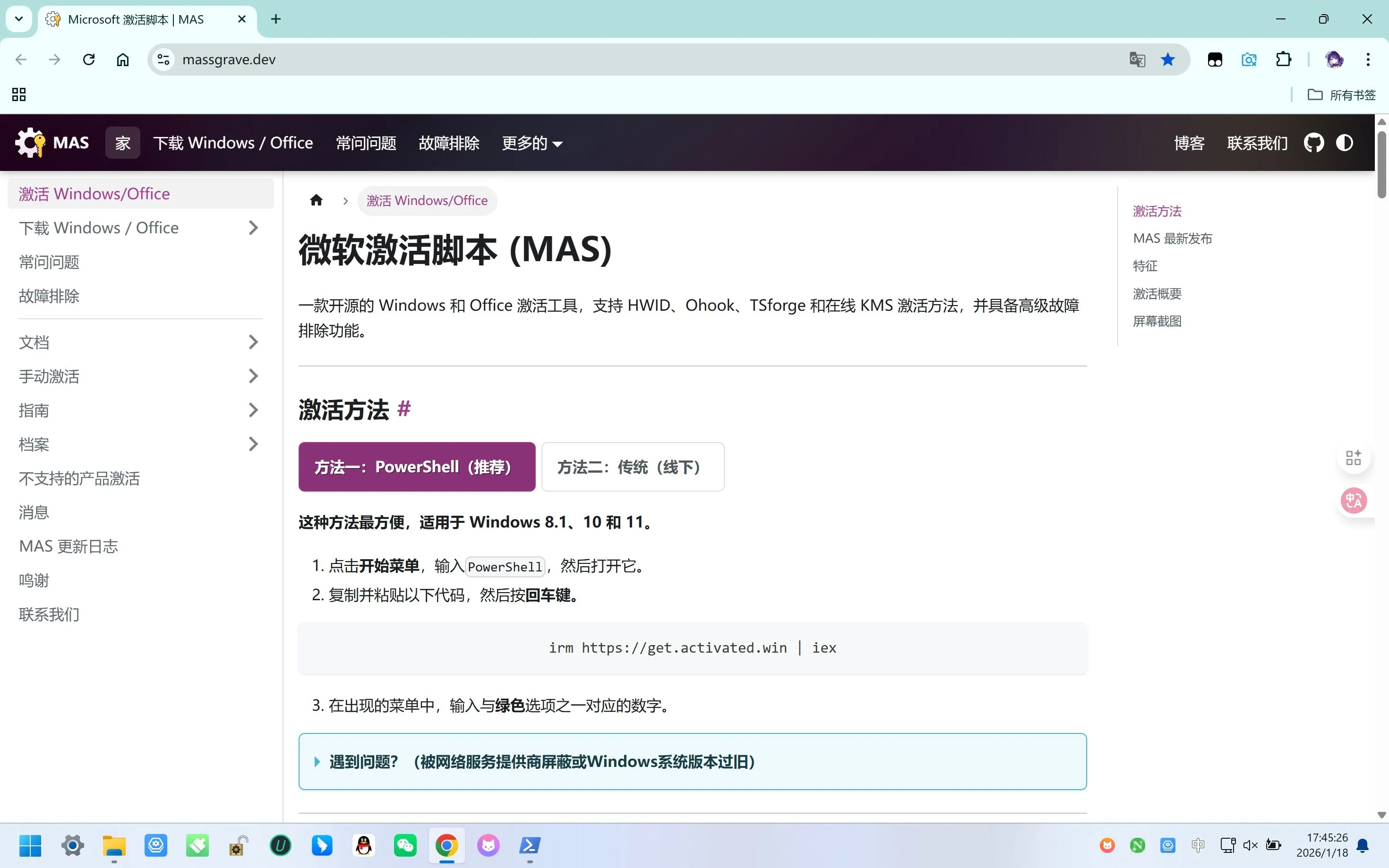Expand the 更多的 dropdown in navbar
Image resolution: width=1389 pixels, height=868 pixels.
click(x=532, y=143)
